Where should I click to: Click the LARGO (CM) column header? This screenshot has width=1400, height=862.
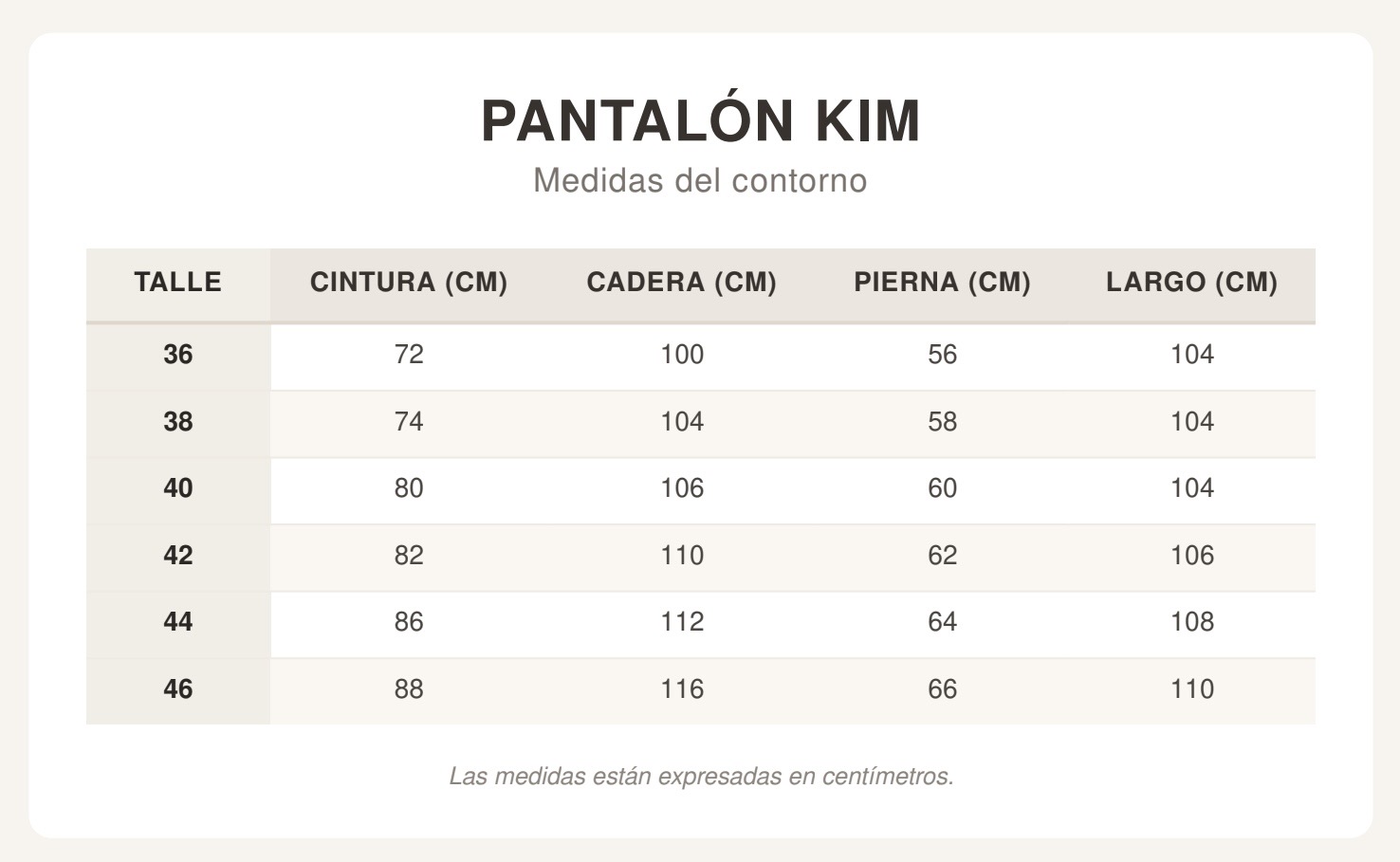1192,283
